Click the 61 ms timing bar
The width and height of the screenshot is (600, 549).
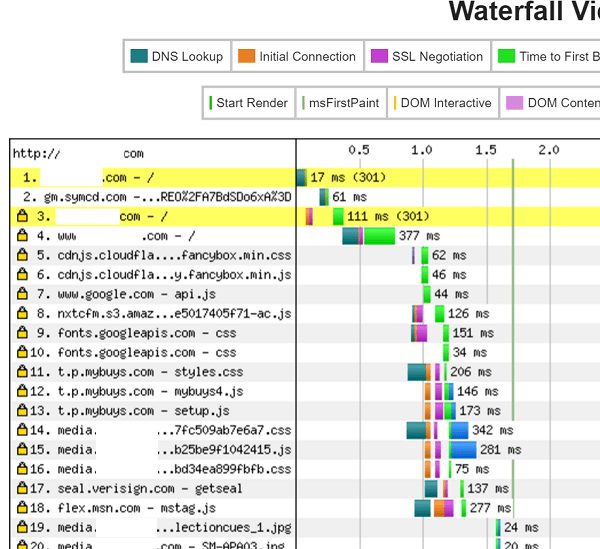pyautogui.click(x=324, y=197)
